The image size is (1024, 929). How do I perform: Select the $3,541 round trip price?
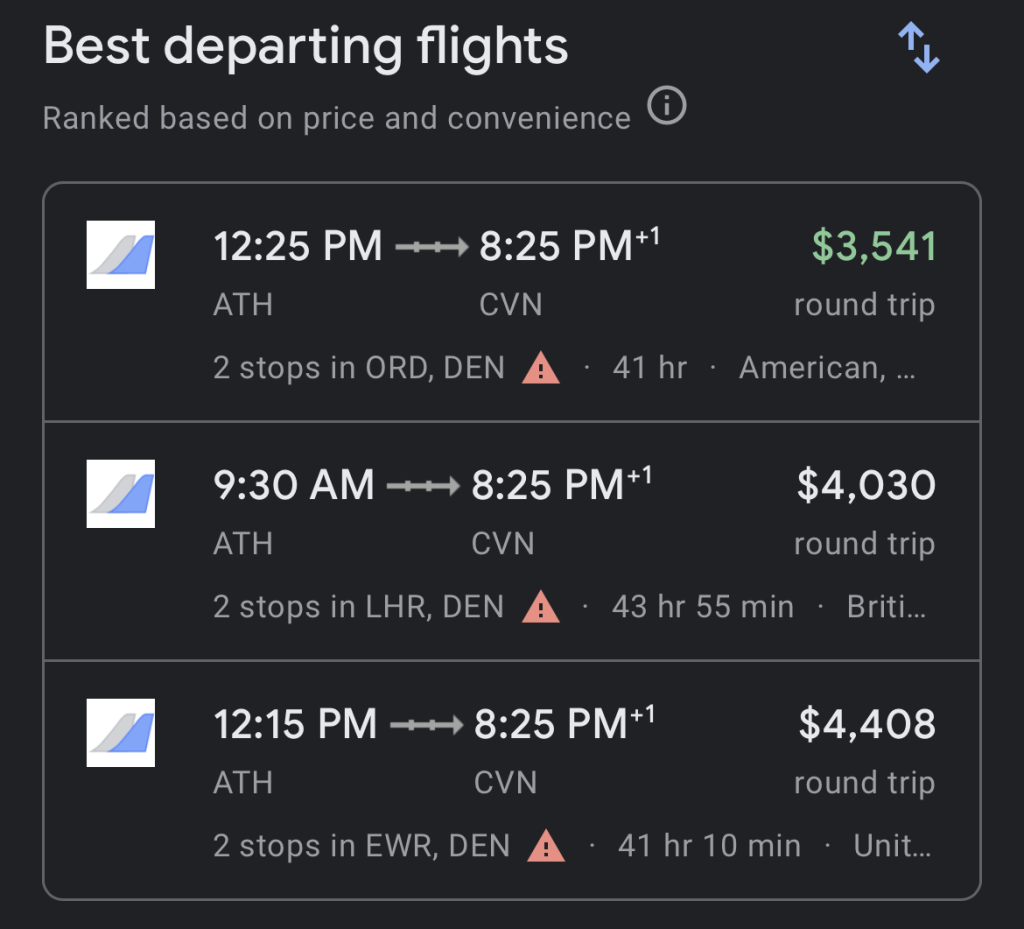(873, 247)
